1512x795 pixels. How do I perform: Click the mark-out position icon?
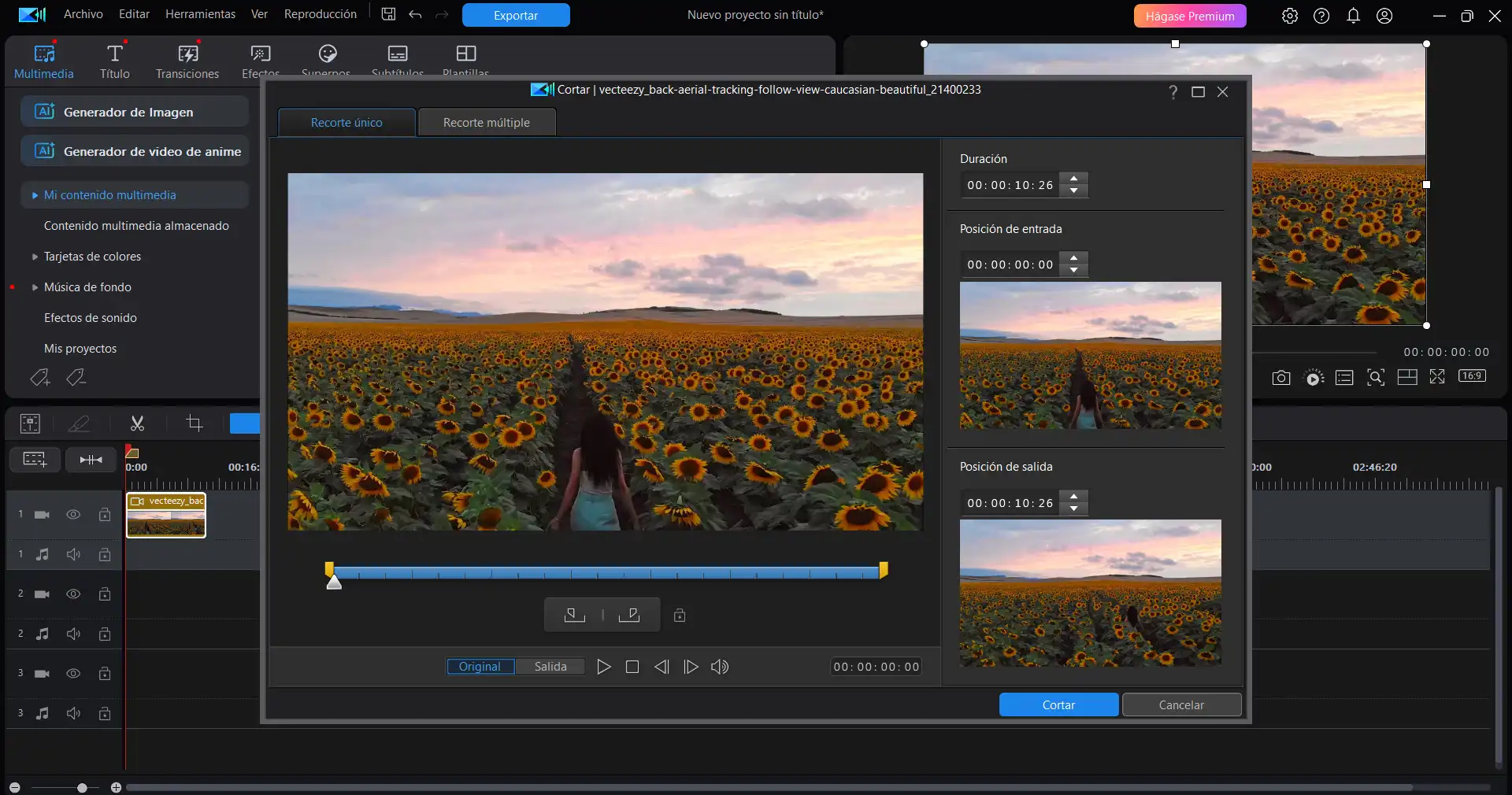point(629,615)
